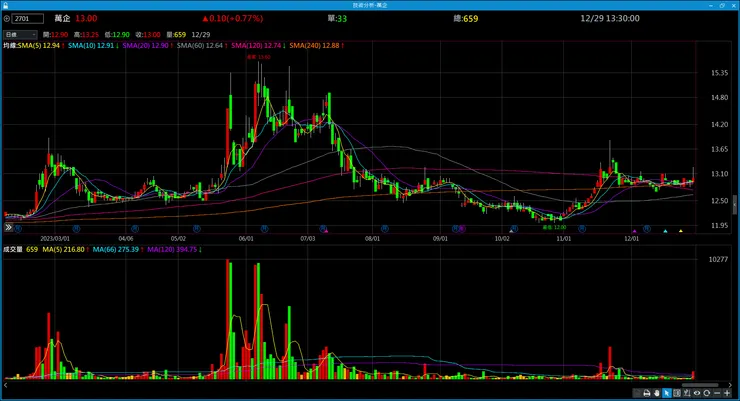Click the circular refresh icon

tap(706, 393)
